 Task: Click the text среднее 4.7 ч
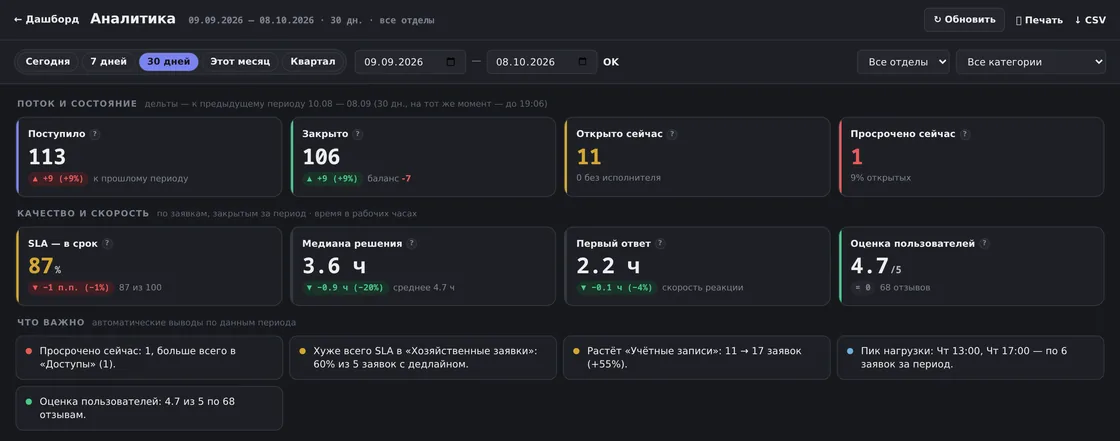[x=424, y=288]
